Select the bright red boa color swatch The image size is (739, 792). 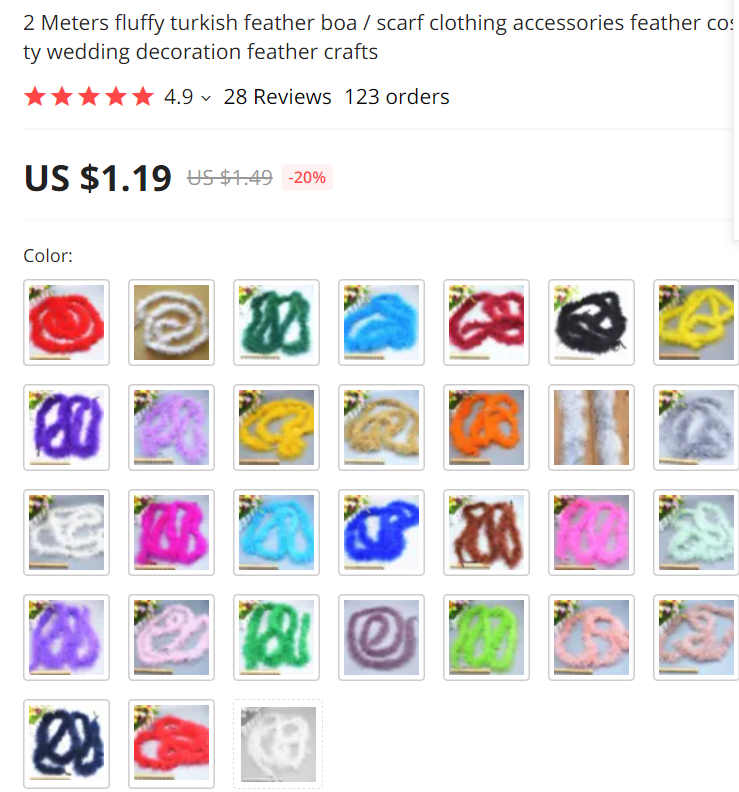66,322
